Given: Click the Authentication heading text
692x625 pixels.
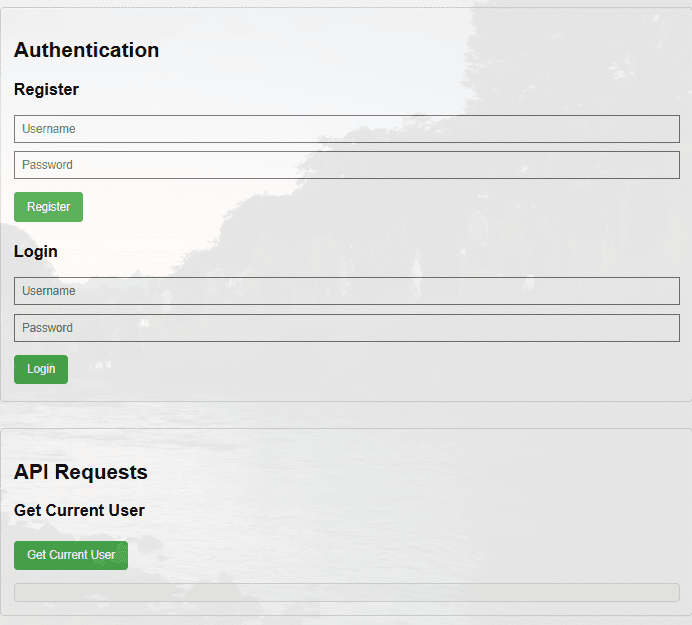Looking at the screenshot, I should tap(86, 50).
